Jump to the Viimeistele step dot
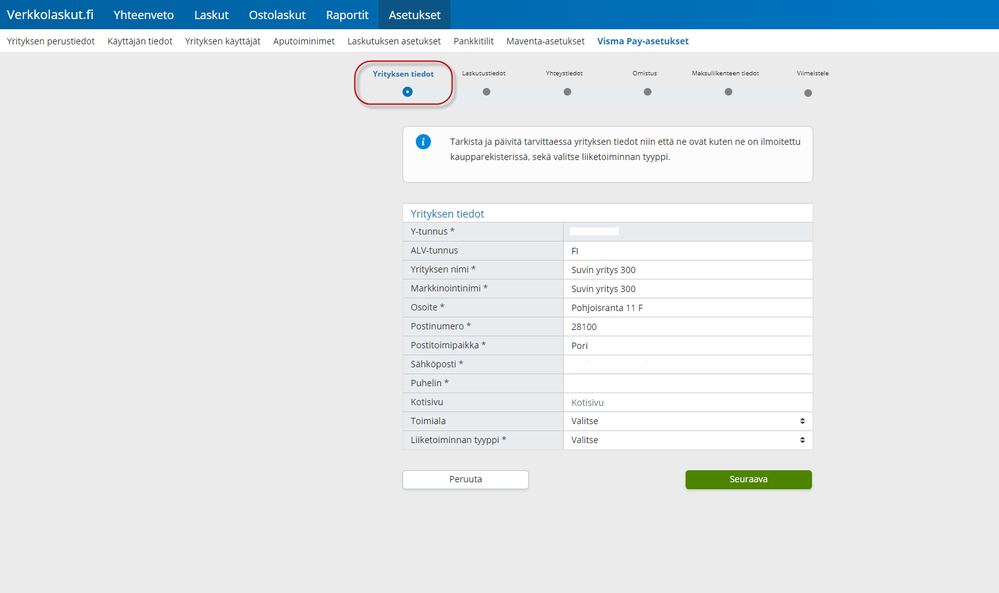 pos(808,93)
